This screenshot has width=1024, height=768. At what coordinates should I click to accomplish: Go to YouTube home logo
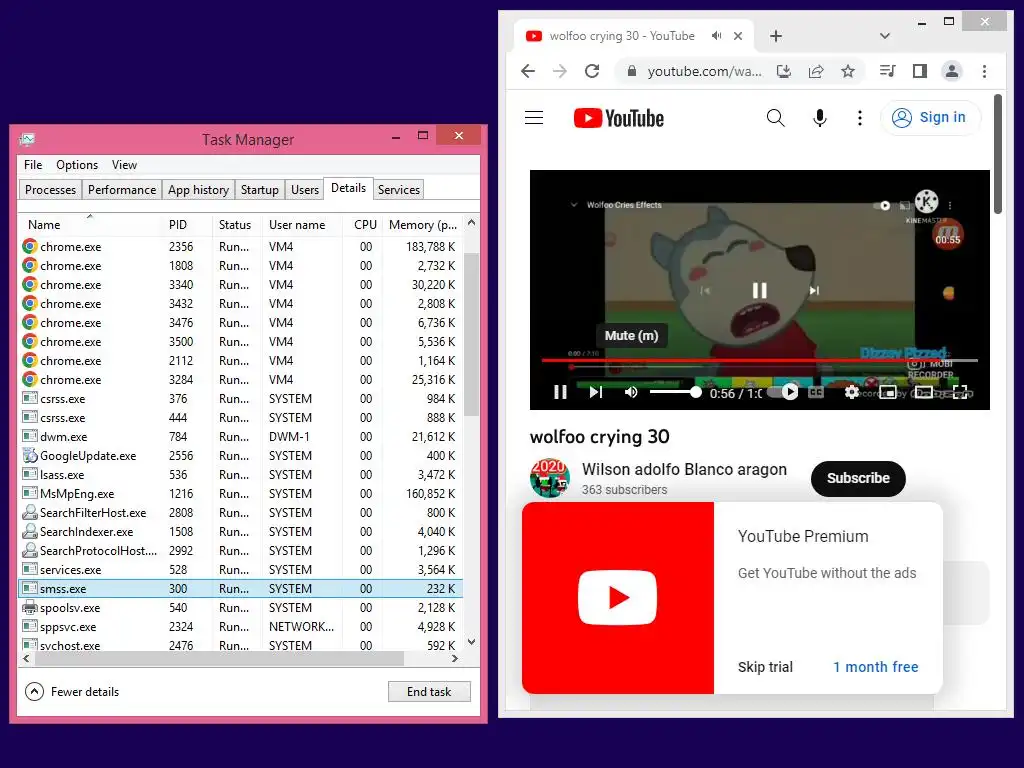tap(618, 118)
